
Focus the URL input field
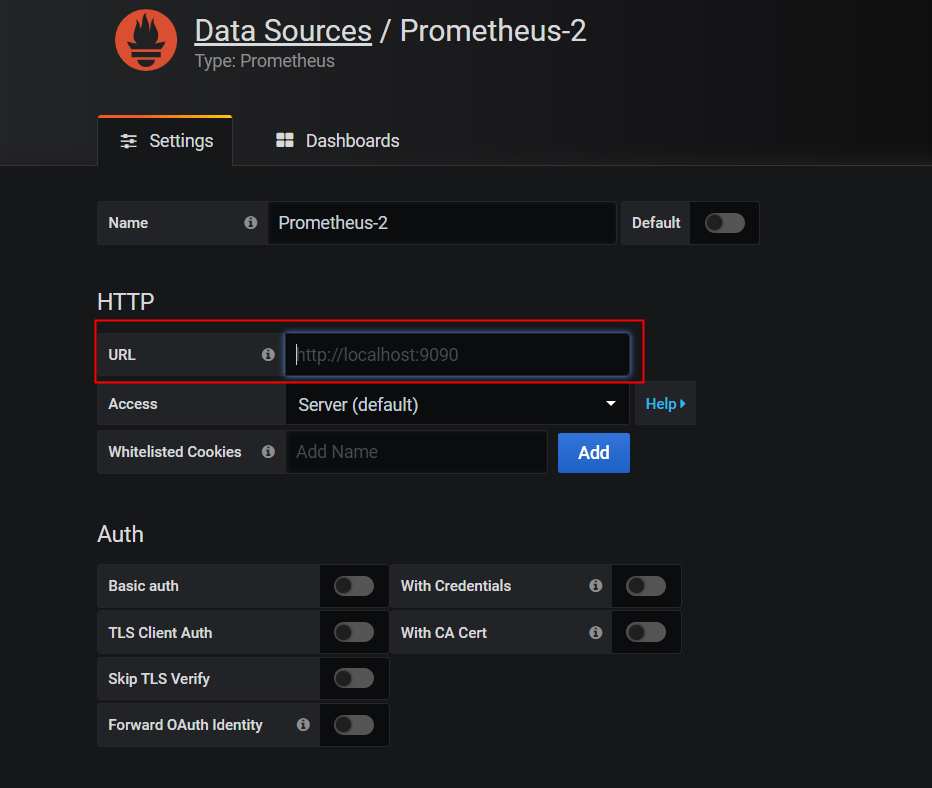(457, 355)
